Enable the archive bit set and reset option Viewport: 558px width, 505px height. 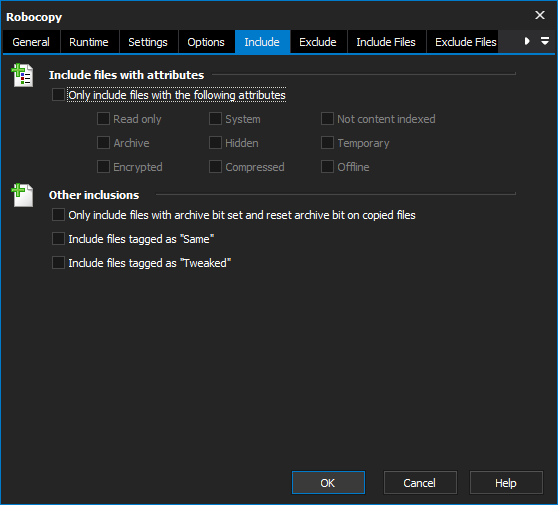click(58, 215)
